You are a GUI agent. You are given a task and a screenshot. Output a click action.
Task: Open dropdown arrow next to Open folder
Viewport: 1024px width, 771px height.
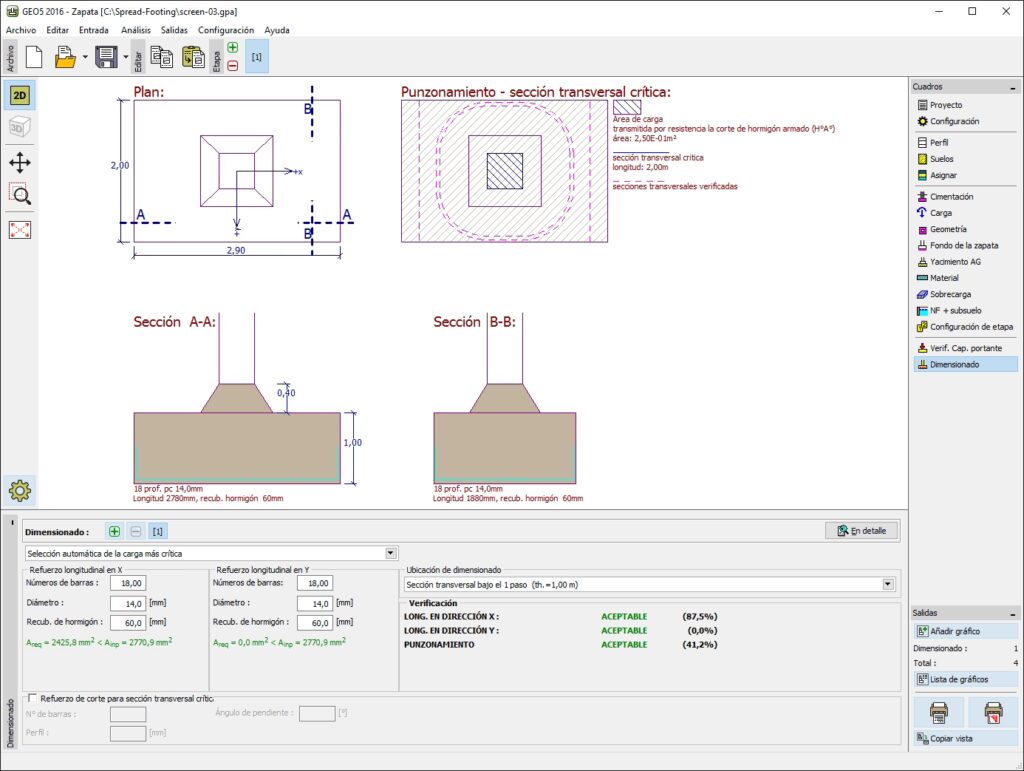(x=85, y=58)
